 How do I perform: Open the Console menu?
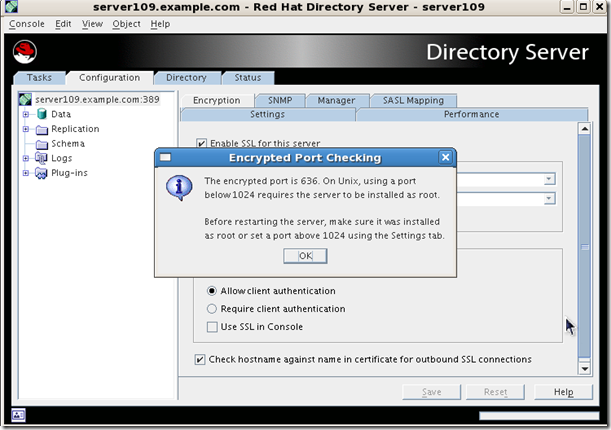tap(27, 24)
